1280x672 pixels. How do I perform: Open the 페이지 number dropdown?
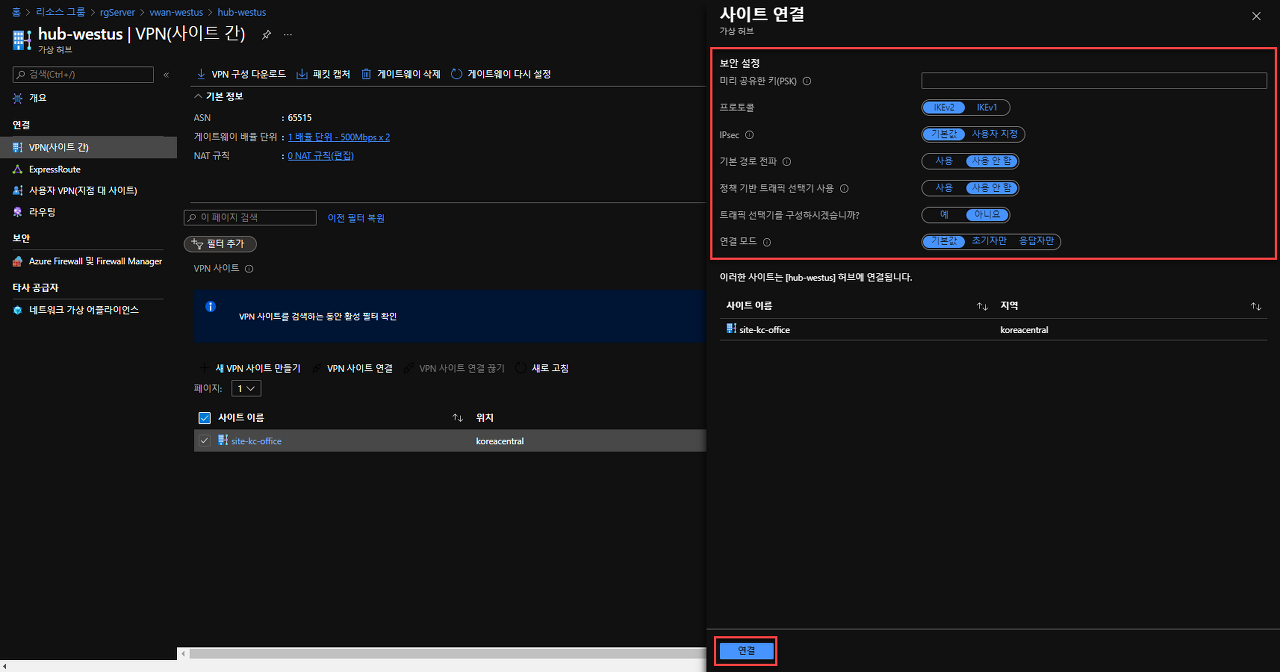(x=246, y=388)
